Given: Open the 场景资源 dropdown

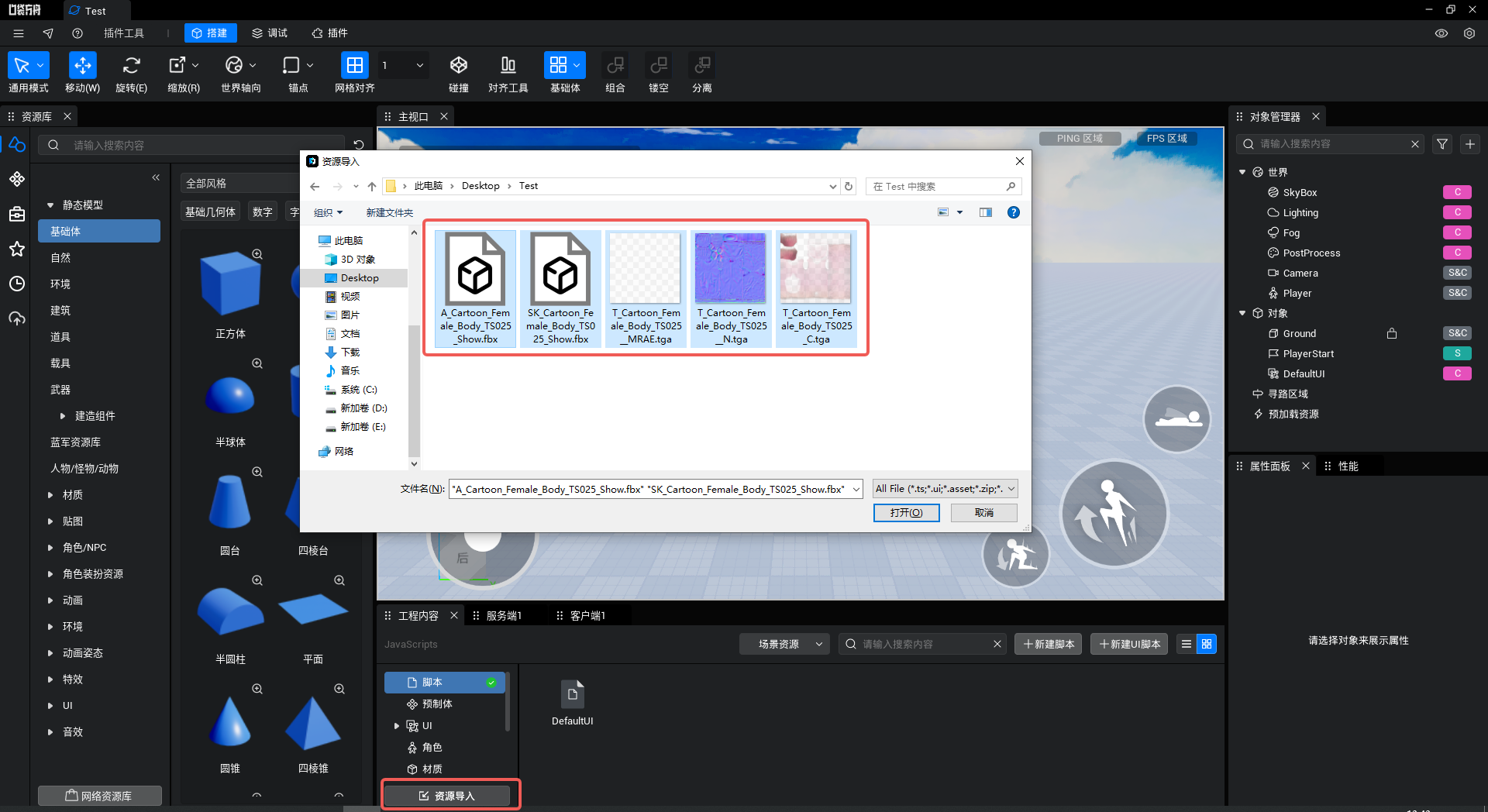Looking at the screenshot, I should (784, 644).
